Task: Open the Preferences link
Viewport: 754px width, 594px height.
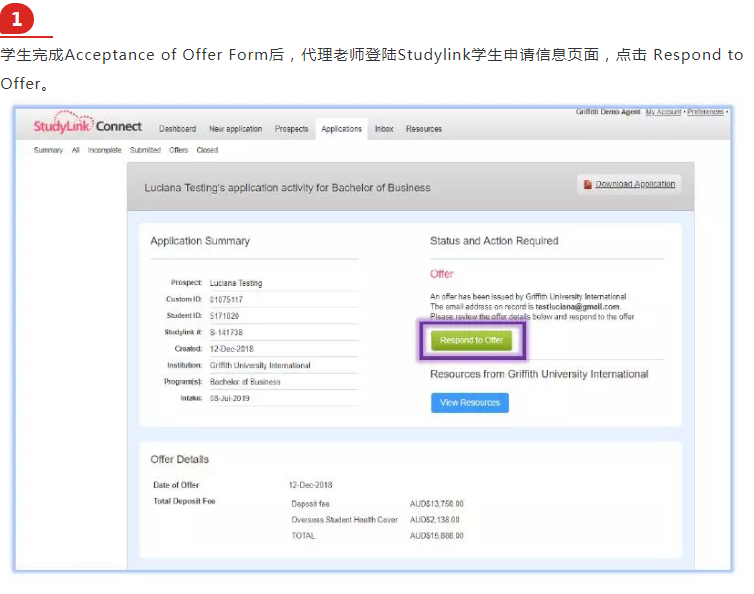Action: click(x=708, y=112)
